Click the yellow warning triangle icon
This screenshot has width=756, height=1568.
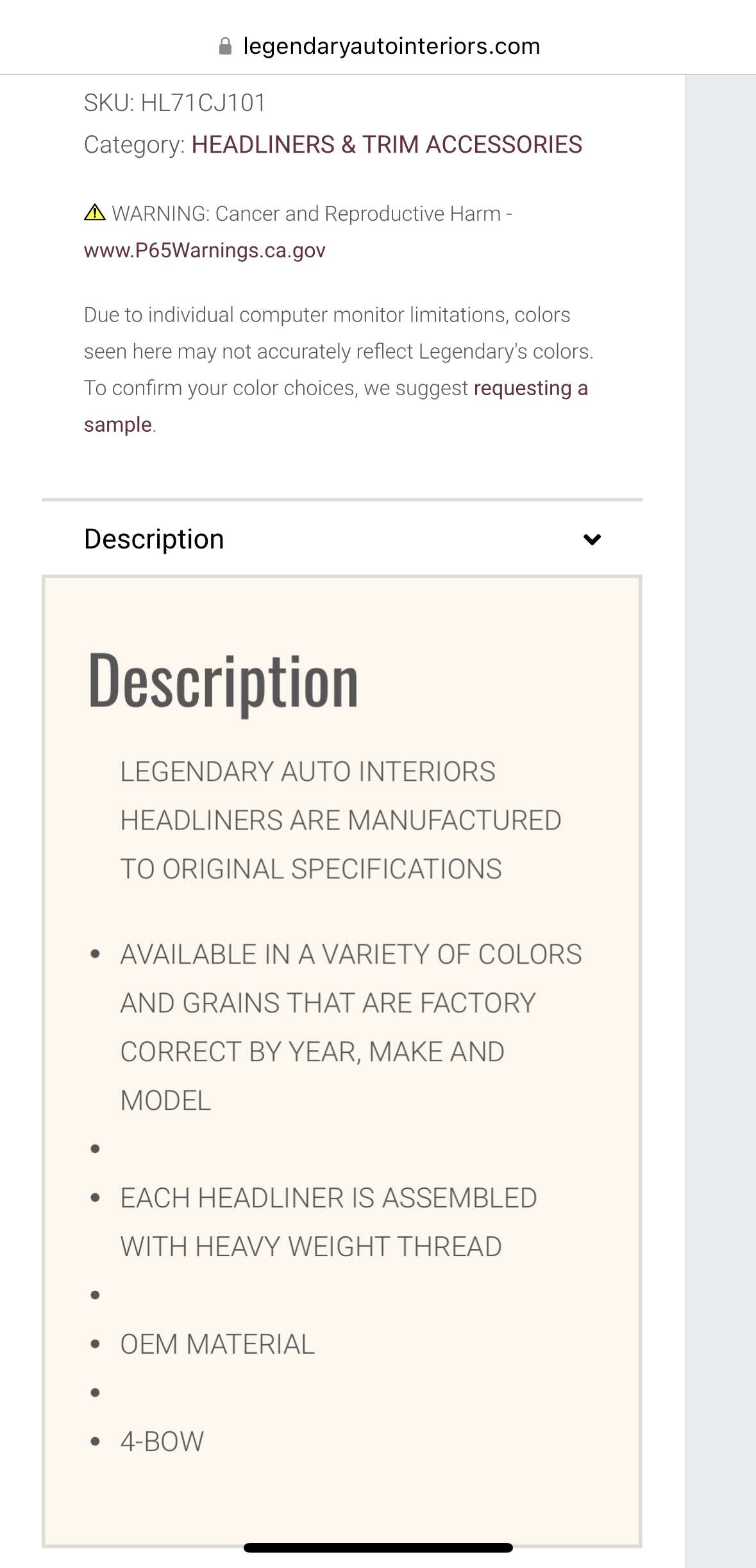click(x=95, y=212)
